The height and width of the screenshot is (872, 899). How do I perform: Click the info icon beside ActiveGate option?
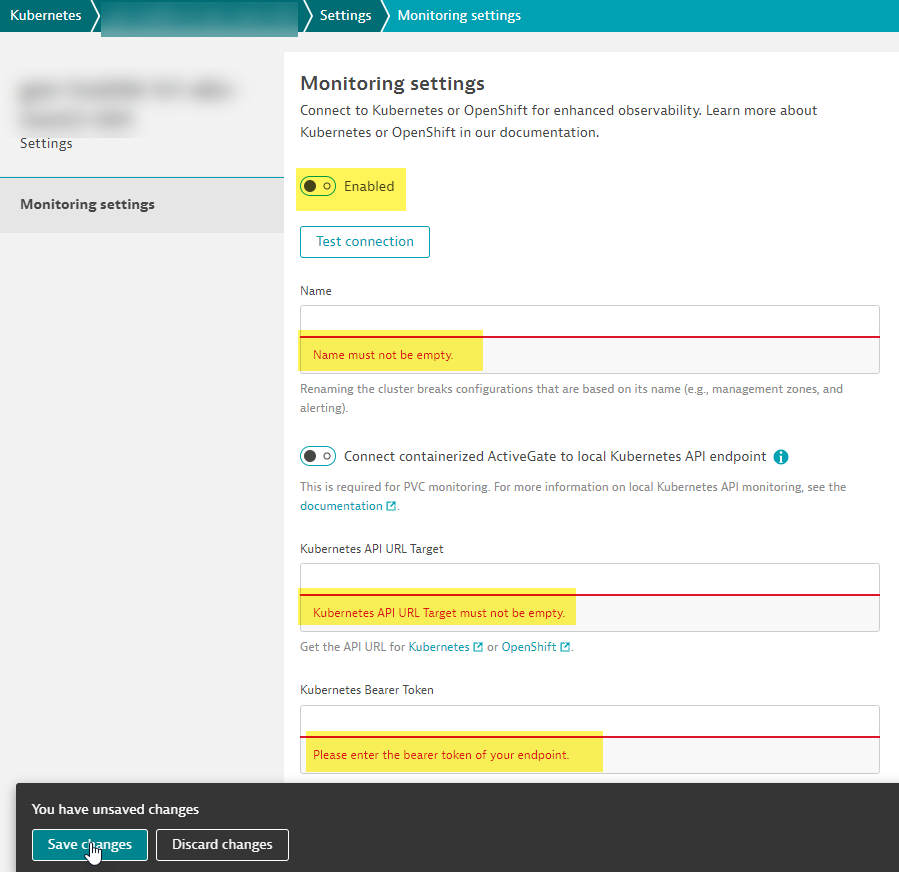point(781,457)
